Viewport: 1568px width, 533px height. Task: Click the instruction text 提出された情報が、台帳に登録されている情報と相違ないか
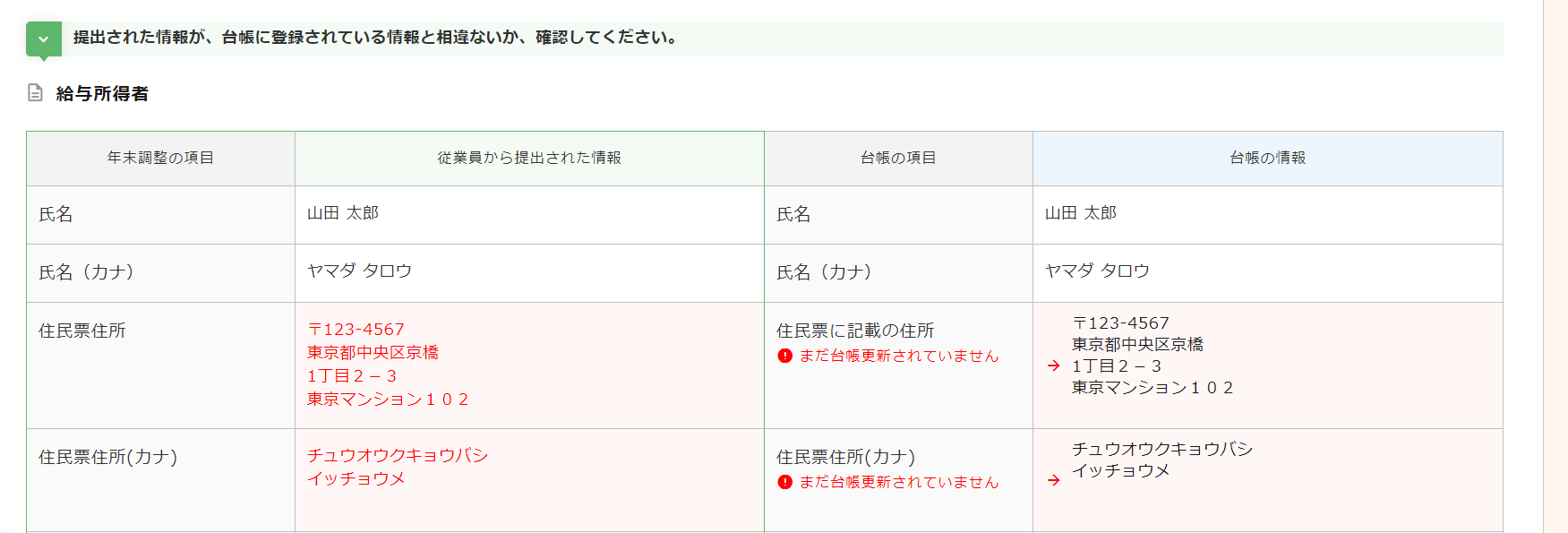pyautogui.click(x=374, y=38)
